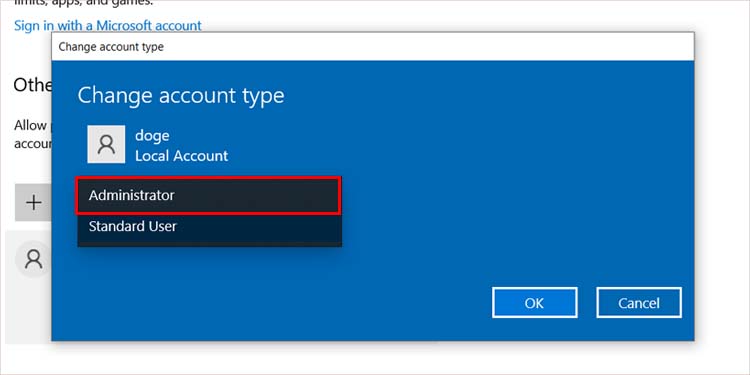
Task: Click the Change account type title bar
Action: click(373, 47)
